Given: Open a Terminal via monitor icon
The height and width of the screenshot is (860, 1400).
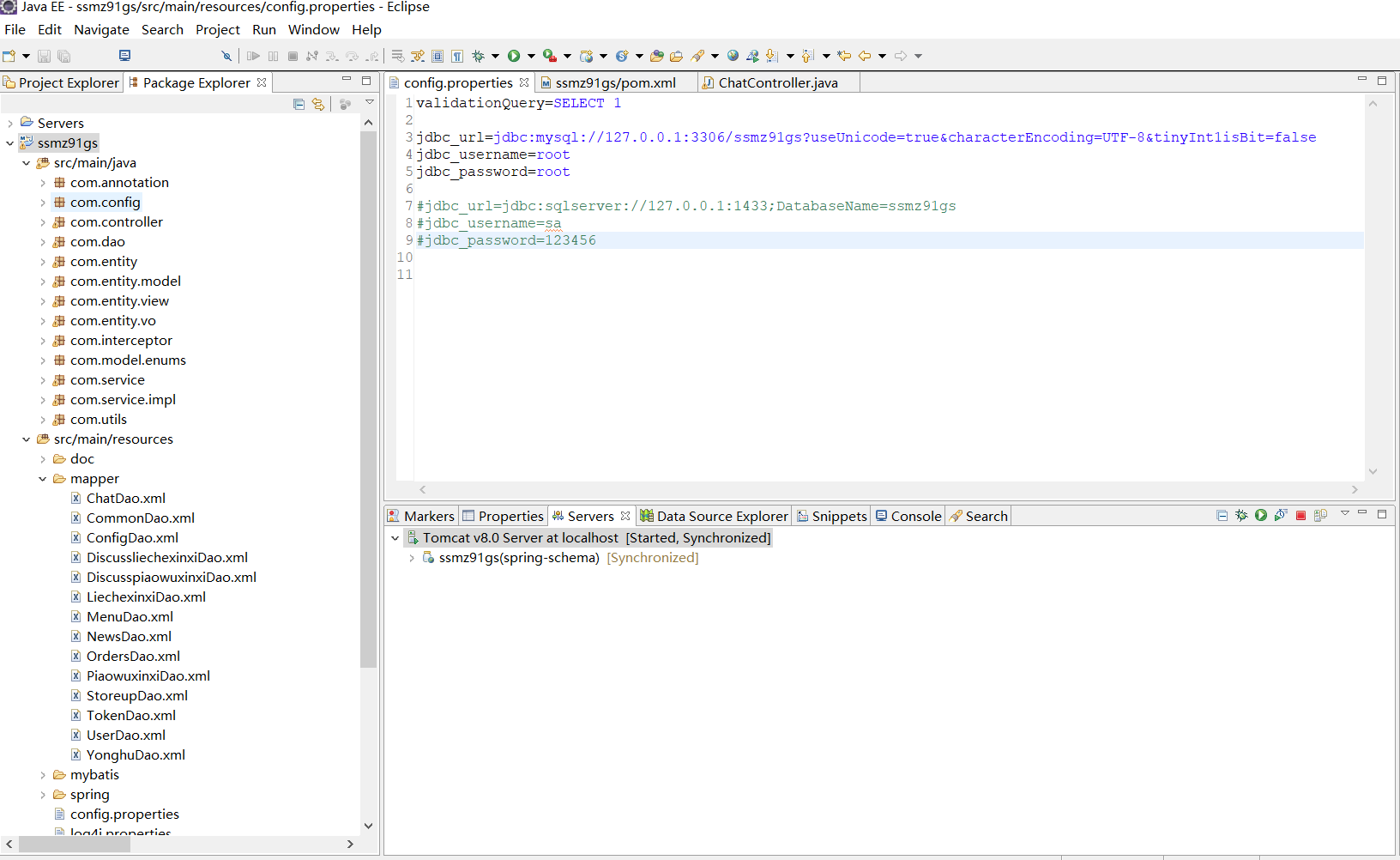Looking at the screenshot, I should tap(124, 56).
